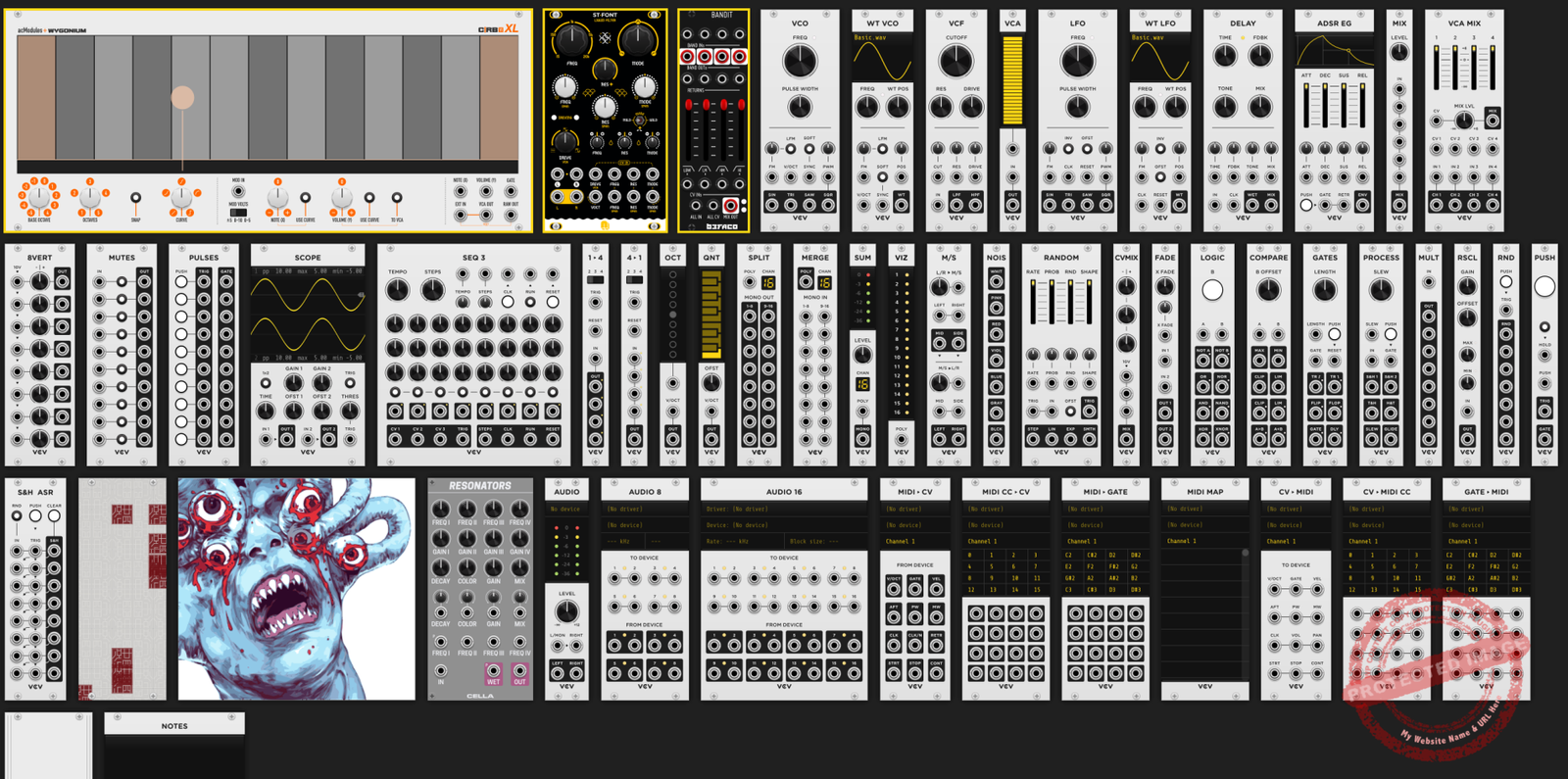
Task: Click the LOGIC module B button
Action: tap(1212, 290)
